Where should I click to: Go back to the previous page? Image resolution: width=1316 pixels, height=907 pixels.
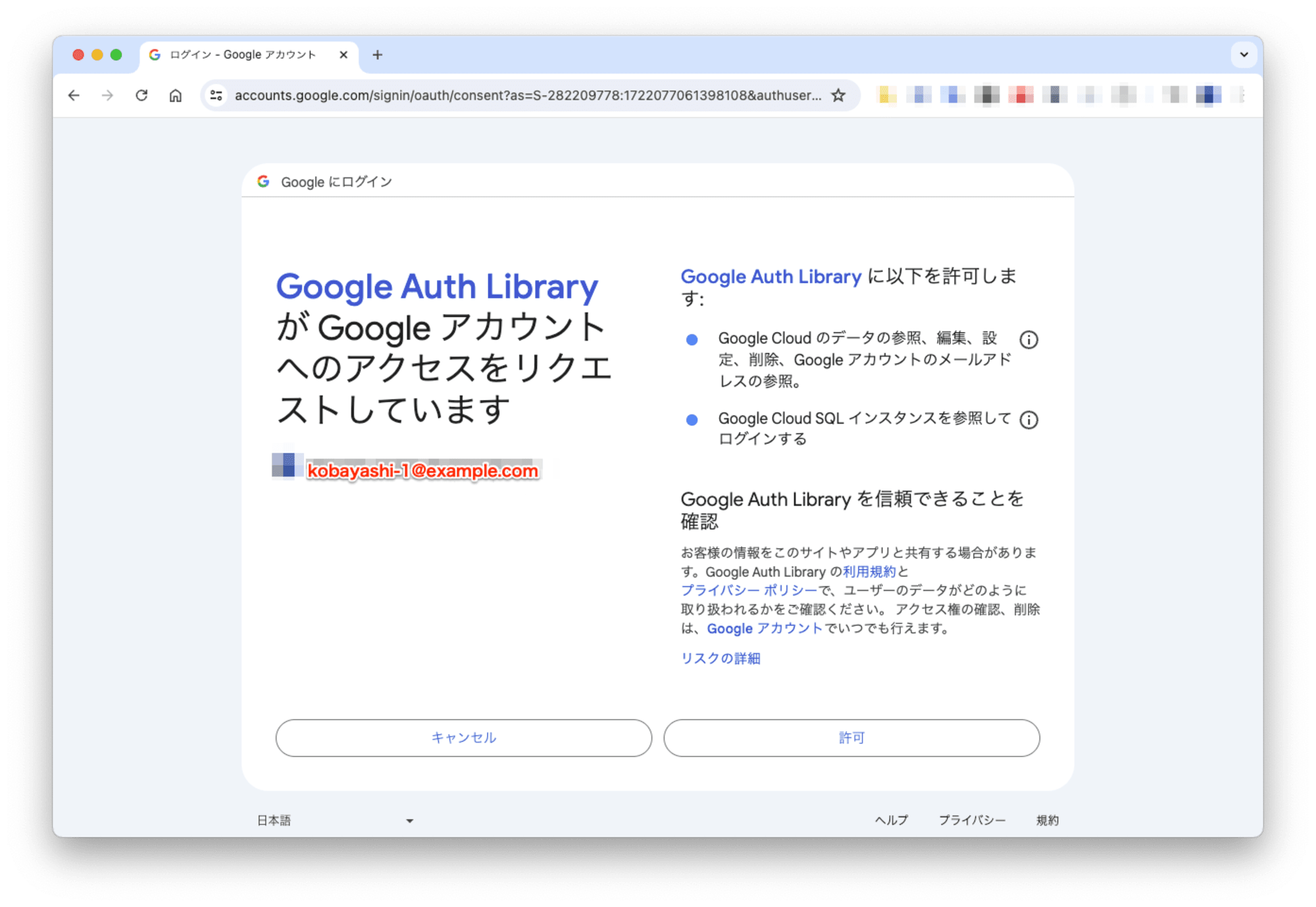(x=74, y=95)
